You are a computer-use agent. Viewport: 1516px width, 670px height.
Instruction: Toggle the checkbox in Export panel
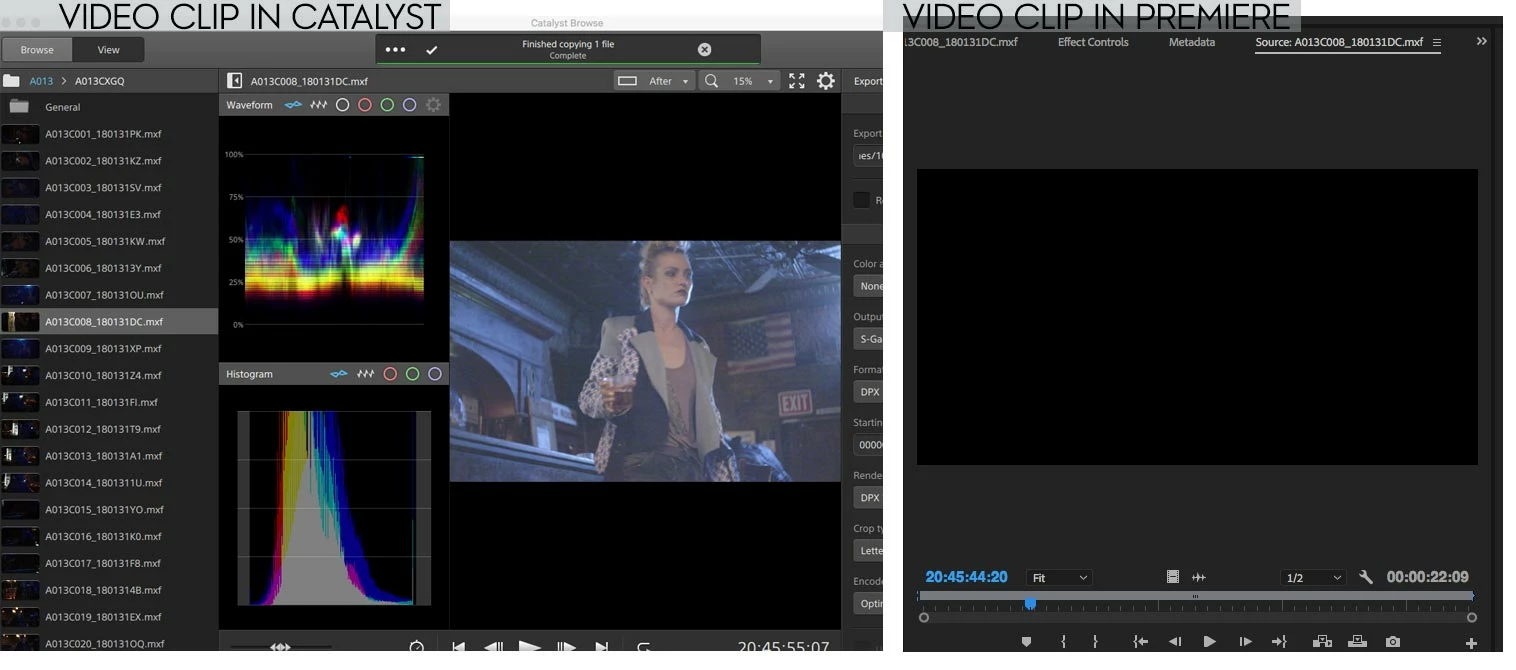(x=861, y=199)
